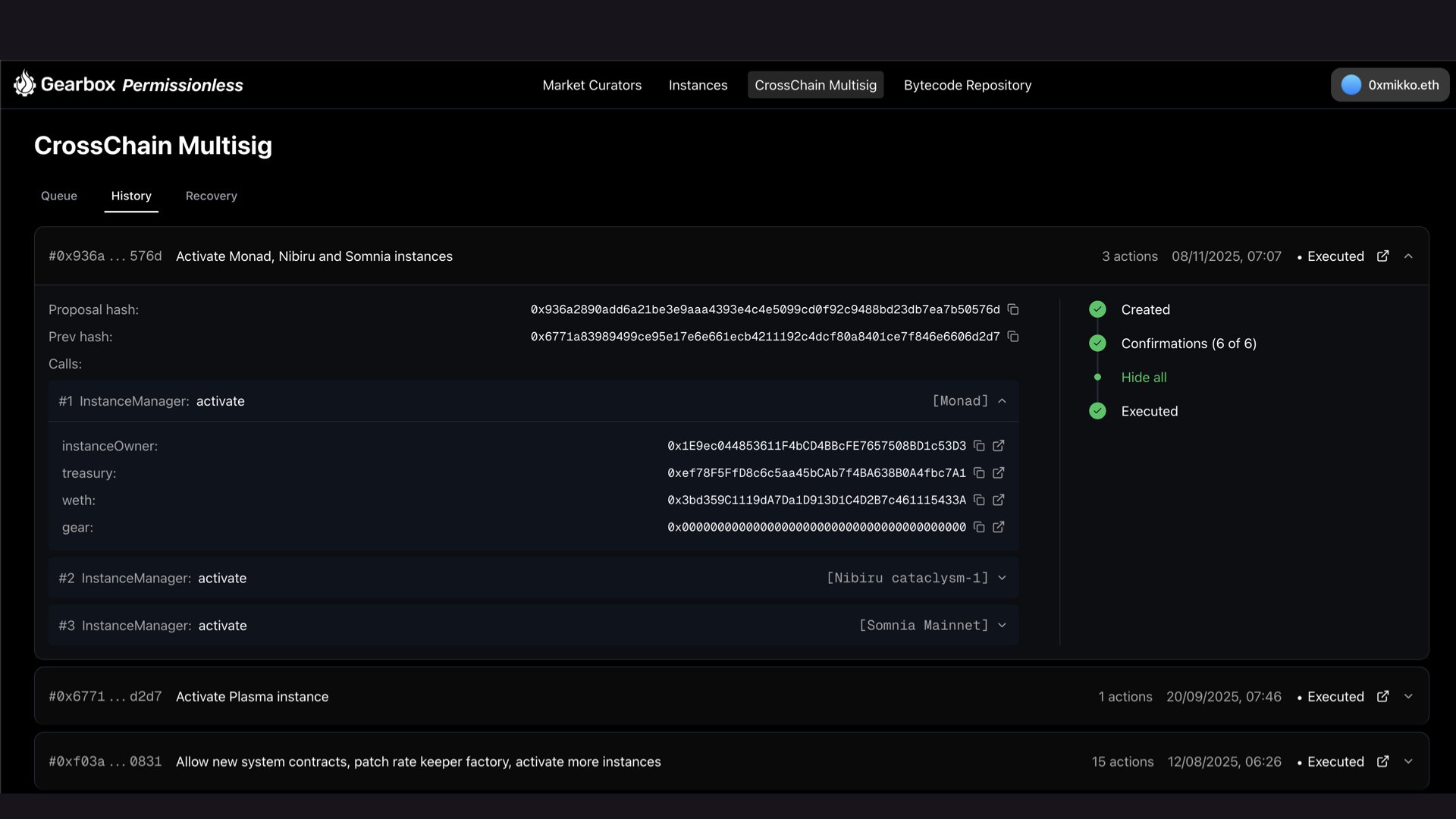Switch to the Queue tab

click(58, 196)
